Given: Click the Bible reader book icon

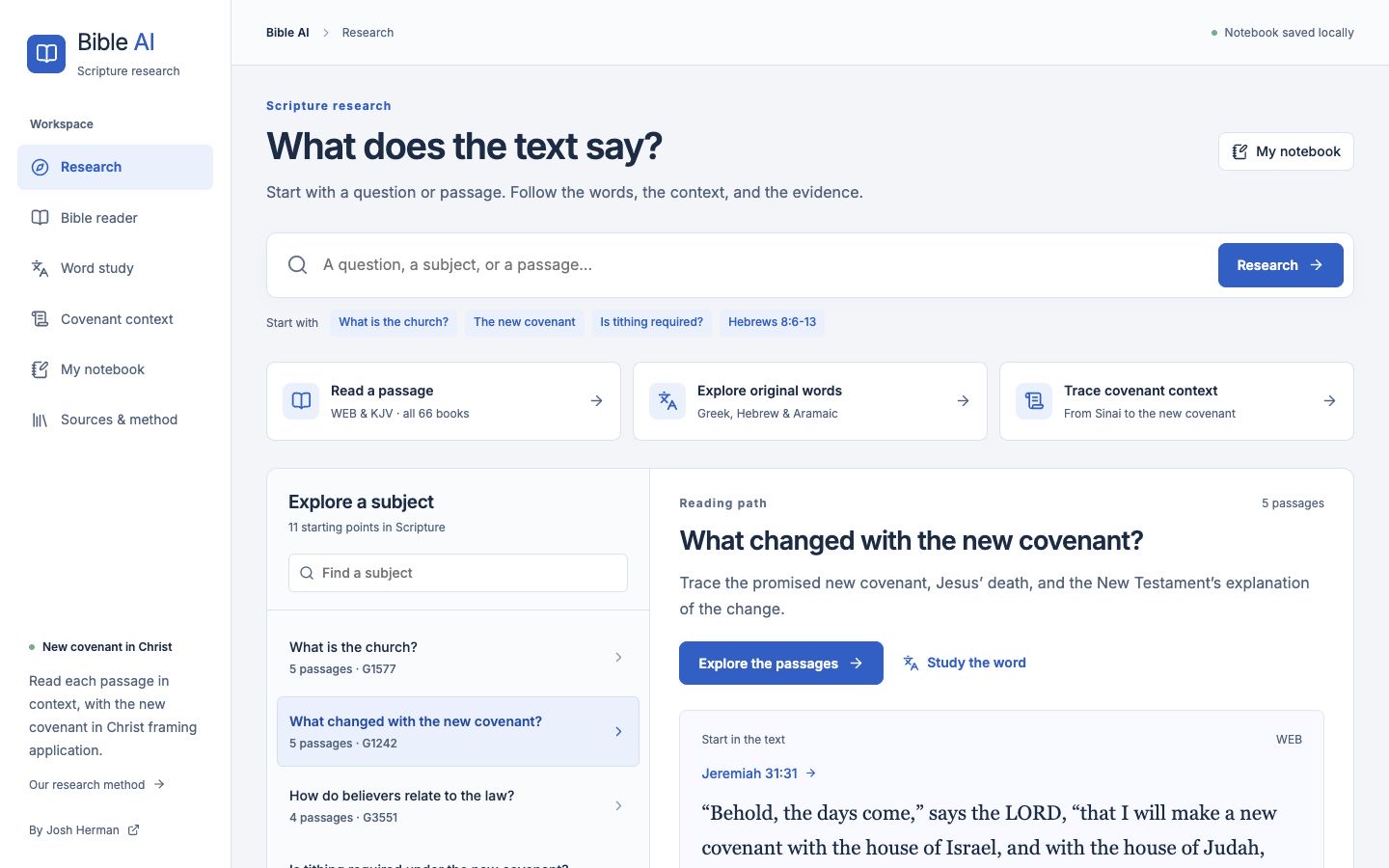Looking at the screenshot, I should pos(41,218).
